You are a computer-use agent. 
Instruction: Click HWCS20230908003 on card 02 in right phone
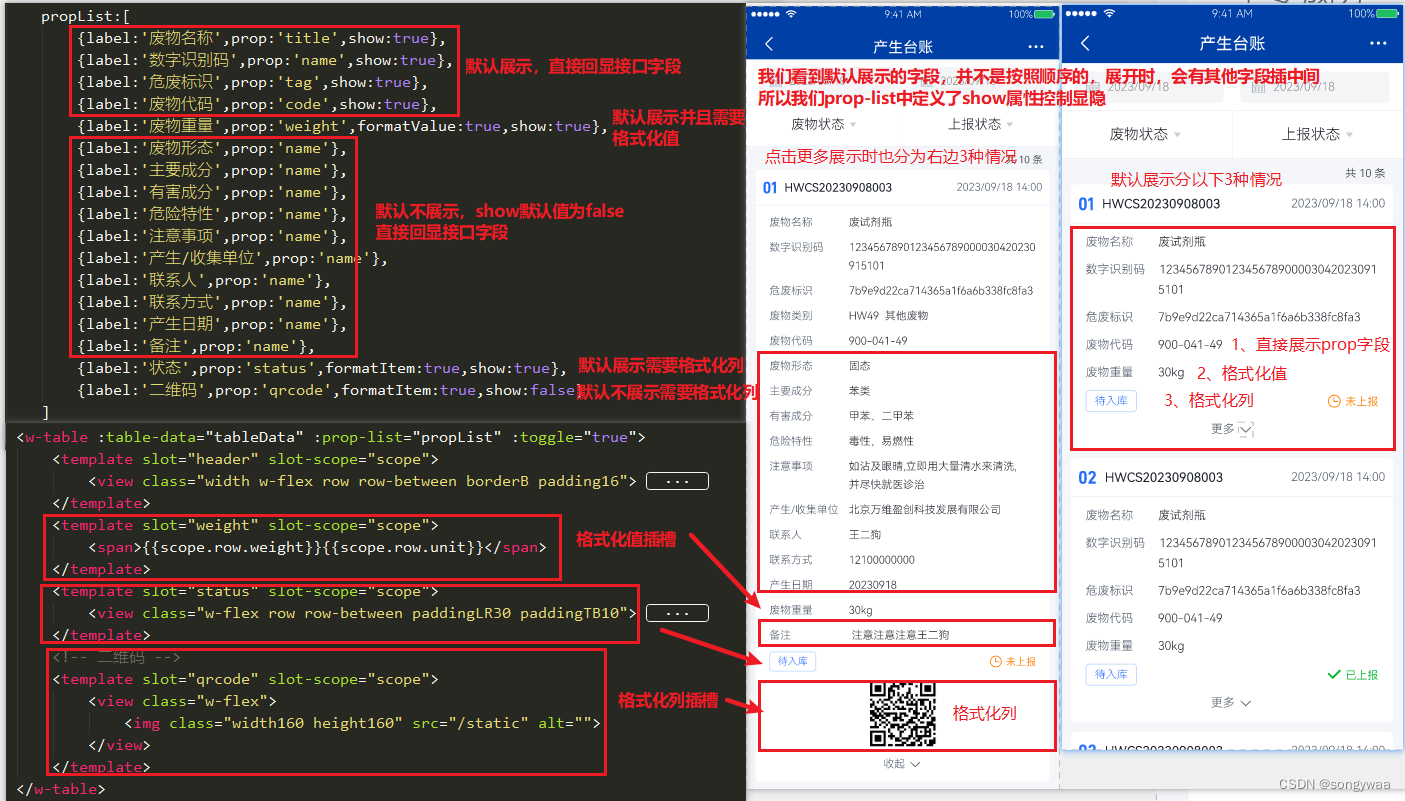1164,478
